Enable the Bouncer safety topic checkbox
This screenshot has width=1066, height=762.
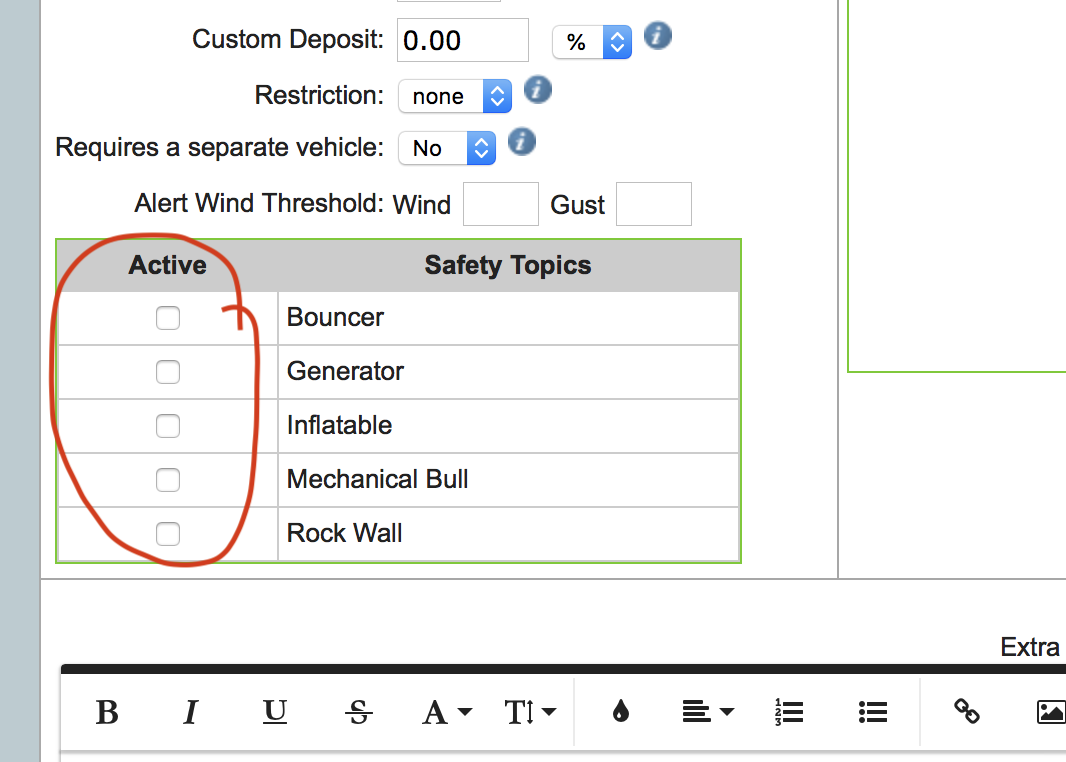click(x=168, y=318)
